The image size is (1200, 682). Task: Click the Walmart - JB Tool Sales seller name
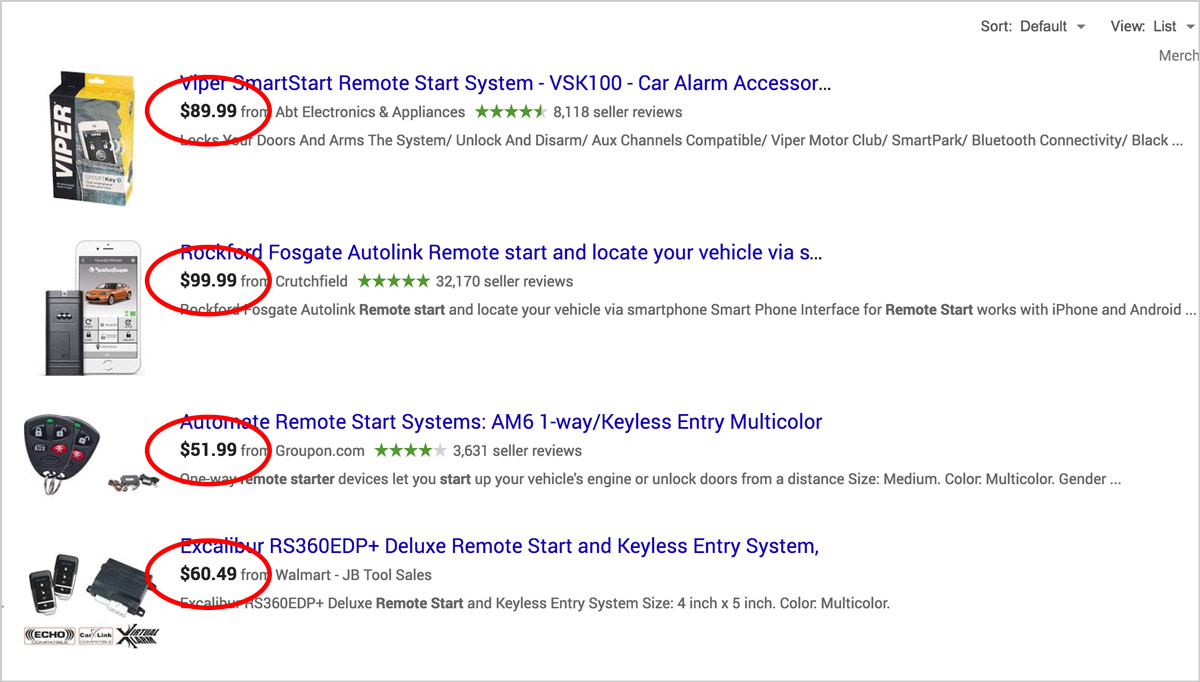point(353,575)
